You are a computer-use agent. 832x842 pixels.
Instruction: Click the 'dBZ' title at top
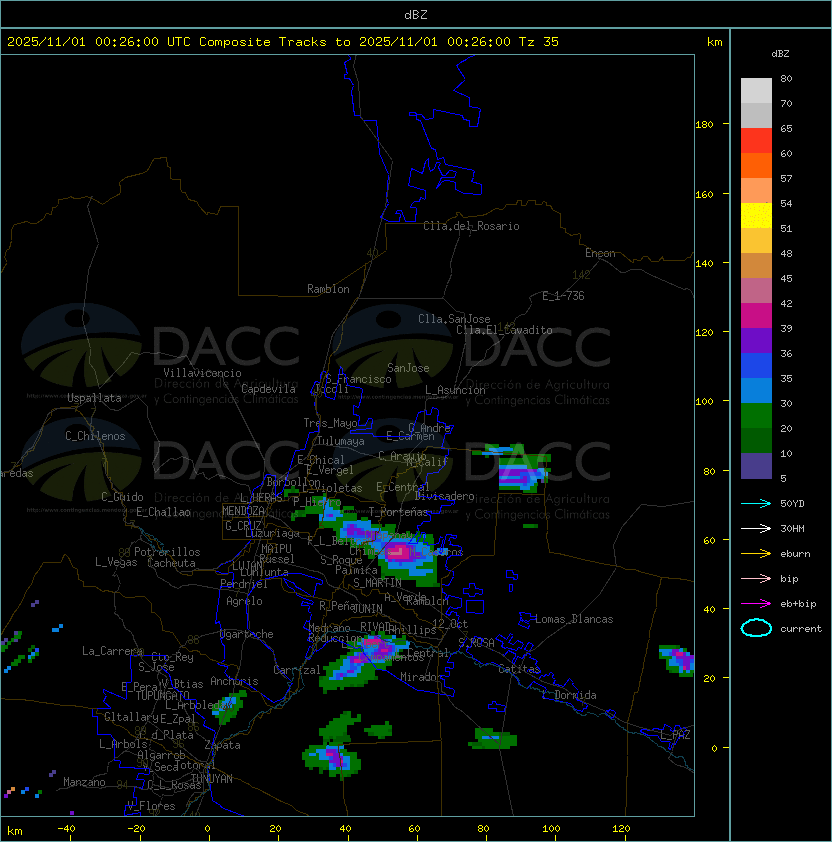[x=416, y=14]
